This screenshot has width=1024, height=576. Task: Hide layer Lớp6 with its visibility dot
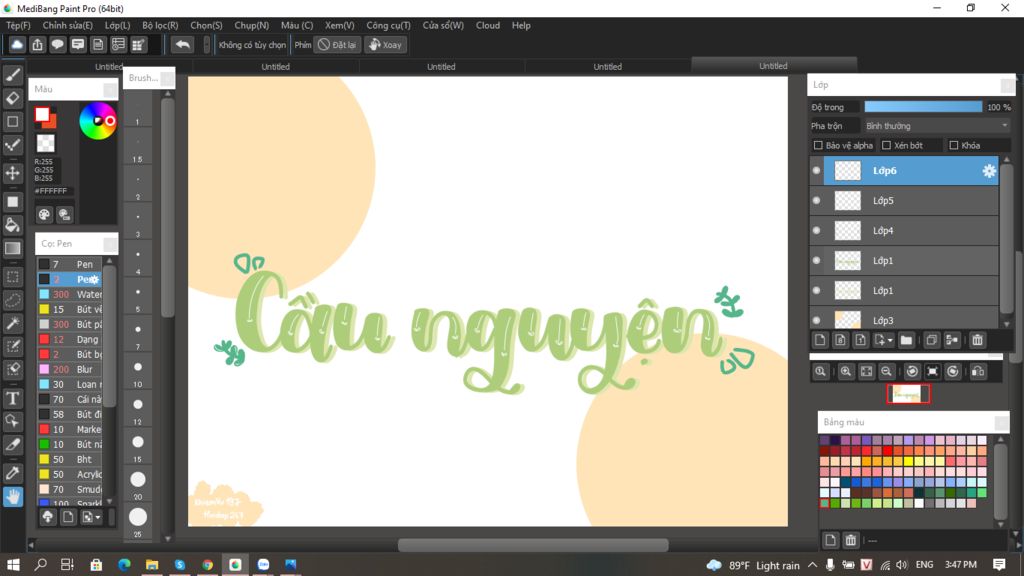(816, 170)
